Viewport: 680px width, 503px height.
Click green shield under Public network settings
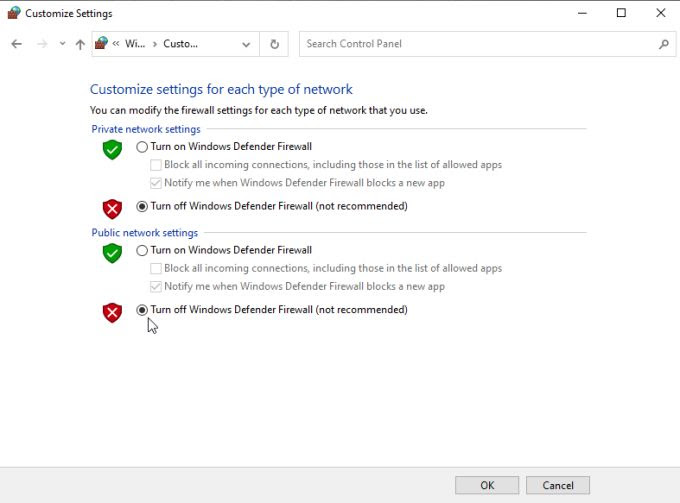(x=112, y=253)
